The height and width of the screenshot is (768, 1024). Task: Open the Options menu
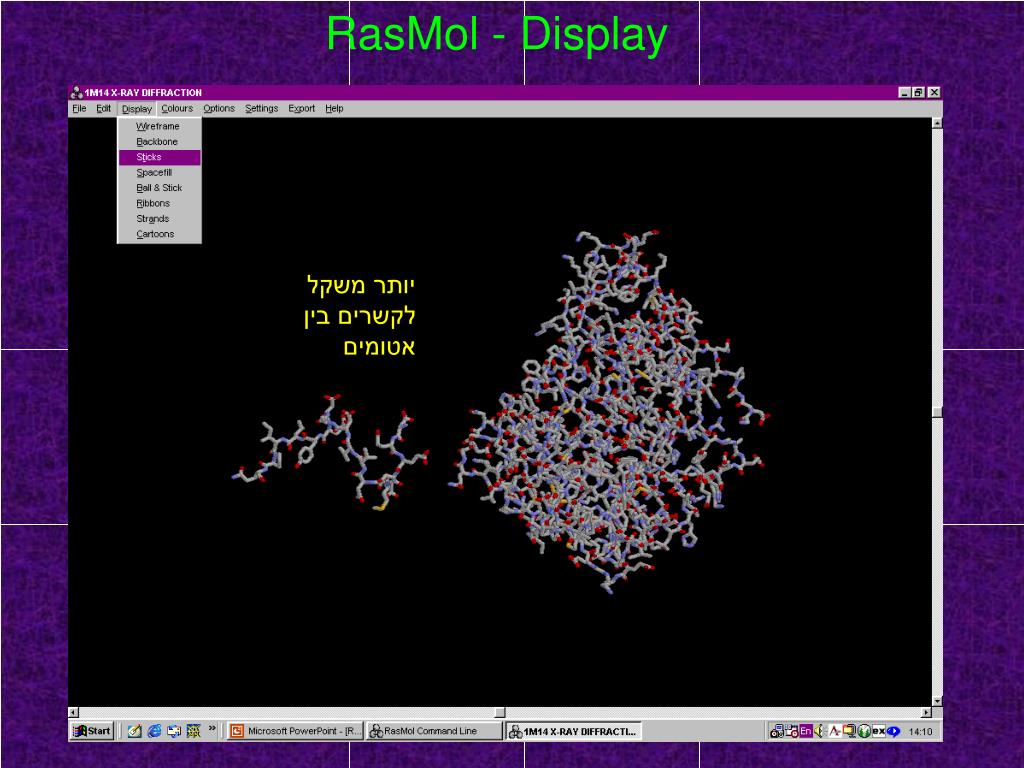(x=219, y=108)
